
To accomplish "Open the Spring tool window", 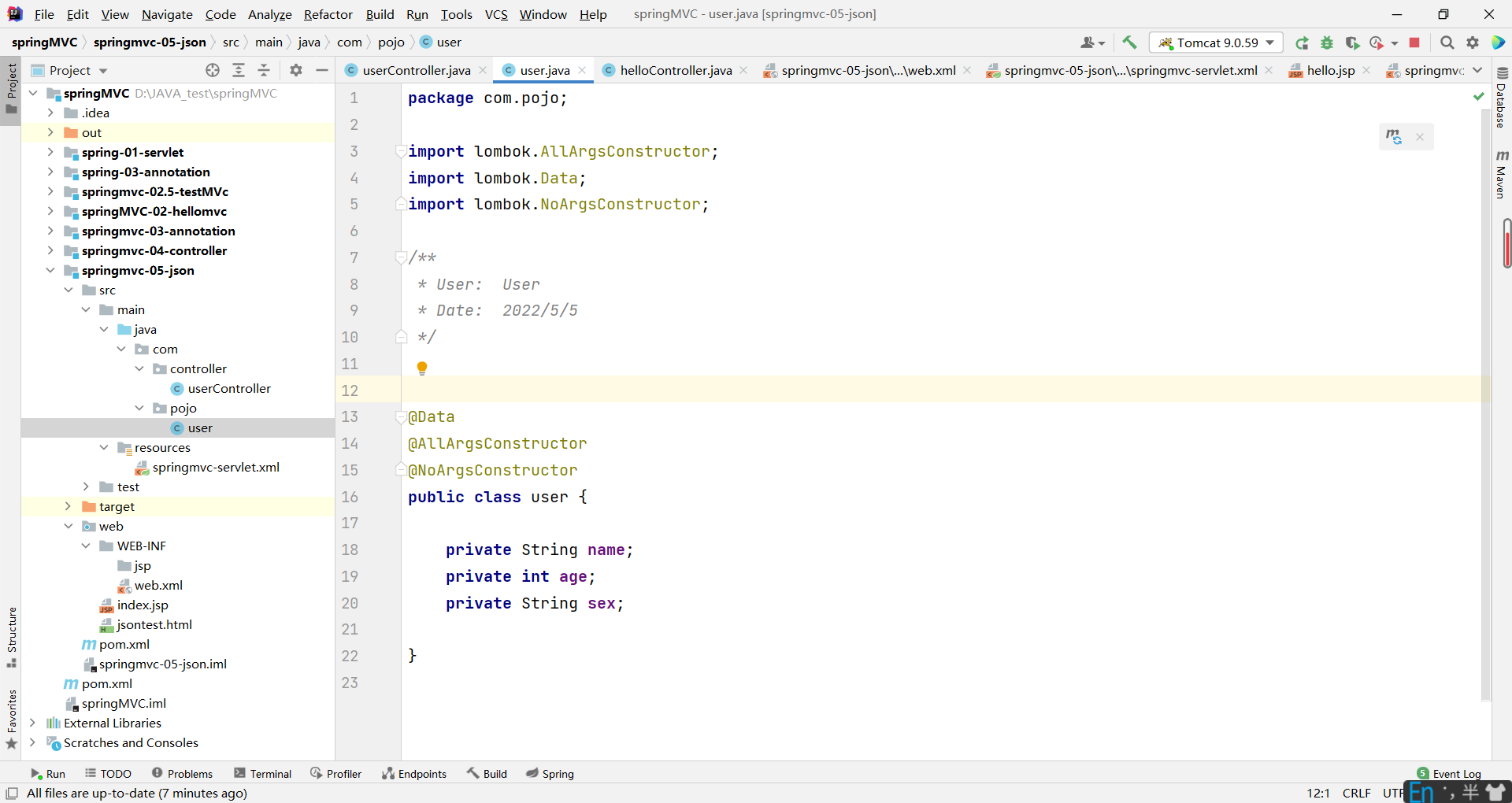I will 550,774.
